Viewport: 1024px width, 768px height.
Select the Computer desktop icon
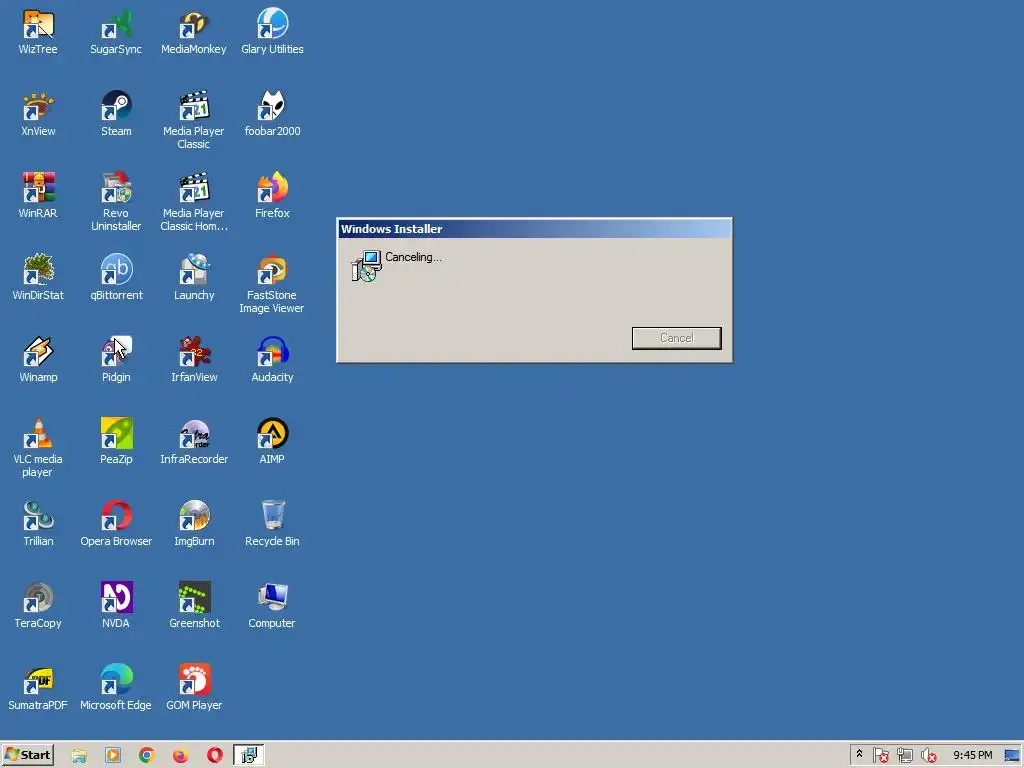pos(272,605)
